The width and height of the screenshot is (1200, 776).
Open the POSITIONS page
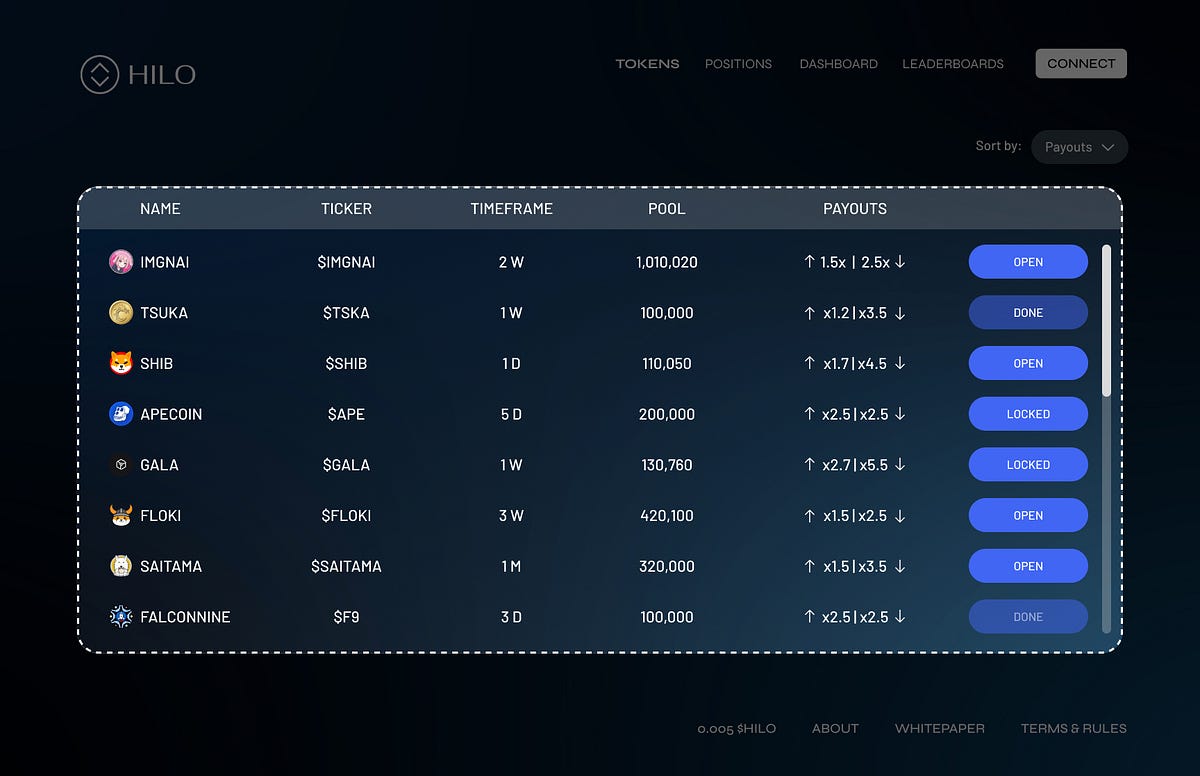click(739, 63)
